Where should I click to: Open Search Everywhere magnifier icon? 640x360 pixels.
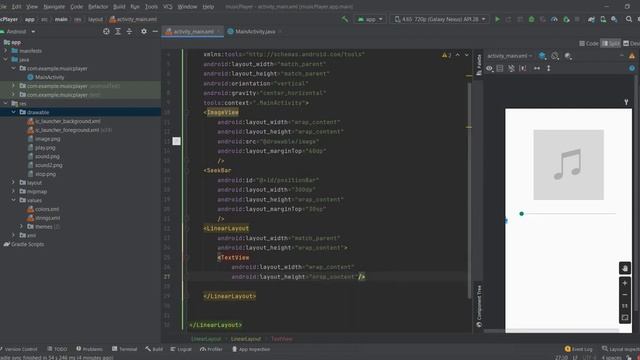(629, 19)
